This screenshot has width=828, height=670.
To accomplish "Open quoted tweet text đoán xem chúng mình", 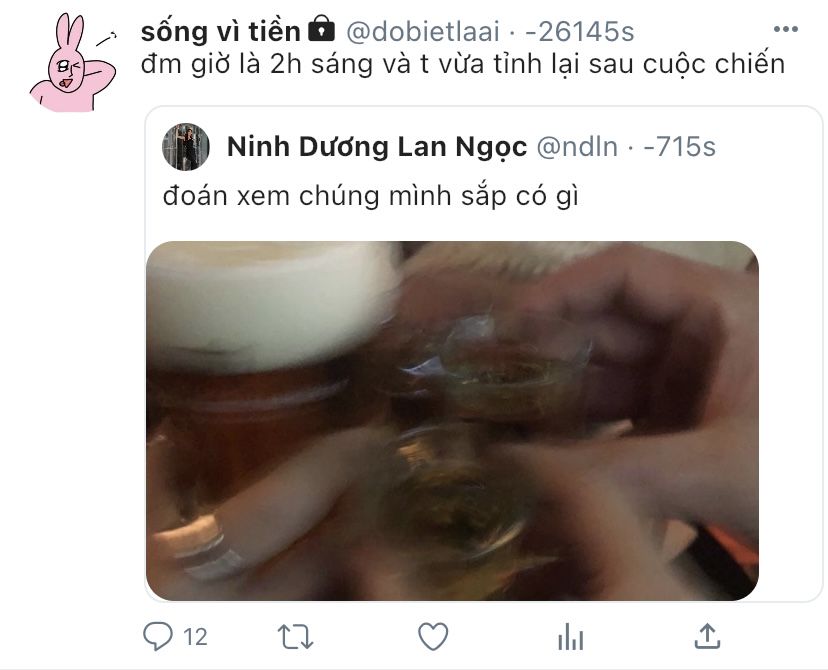I will (371, 196).
